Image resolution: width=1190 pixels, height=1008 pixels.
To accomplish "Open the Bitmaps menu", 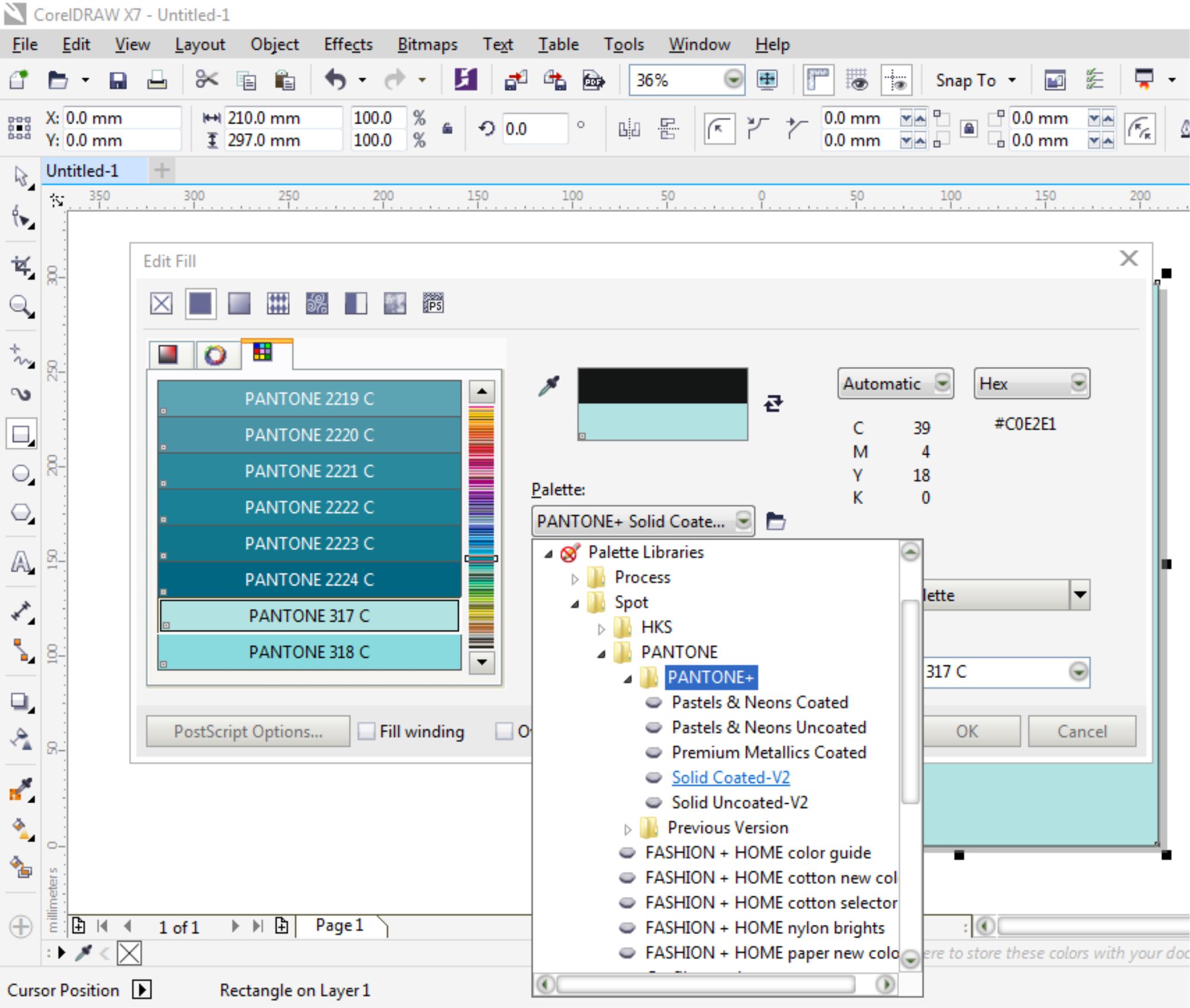I will (427, 45).
